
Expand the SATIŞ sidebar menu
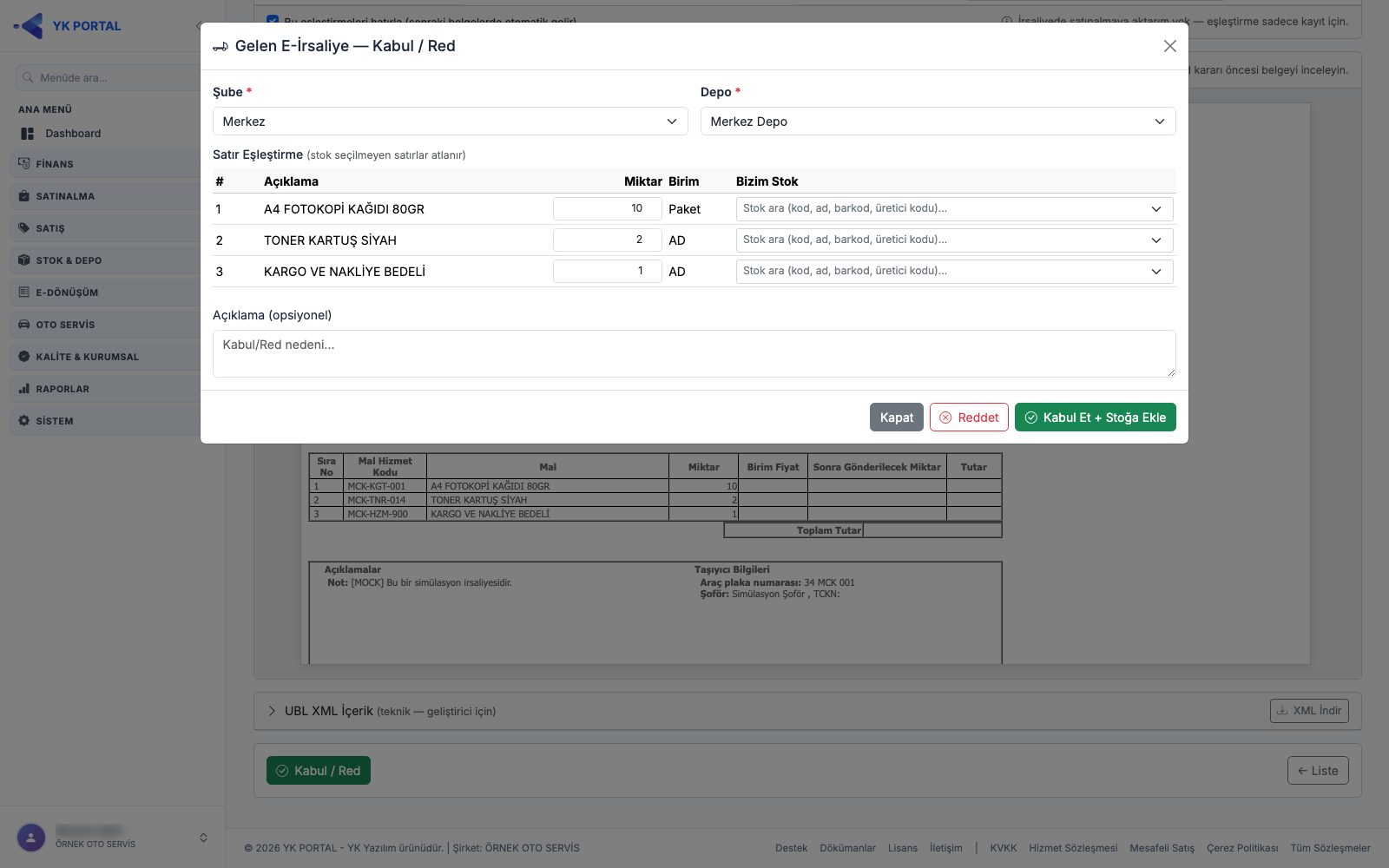[105, 228]
